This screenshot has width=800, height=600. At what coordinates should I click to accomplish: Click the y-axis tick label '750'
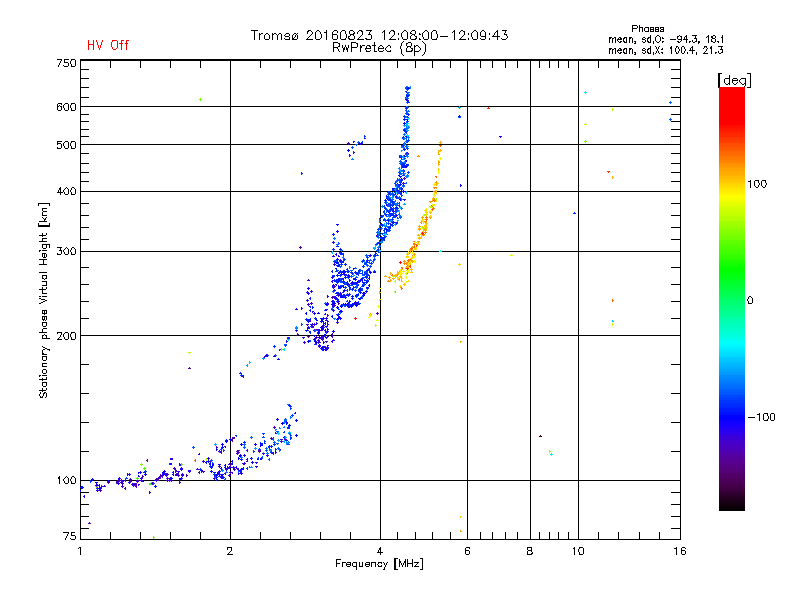click(x=66, y=63)
